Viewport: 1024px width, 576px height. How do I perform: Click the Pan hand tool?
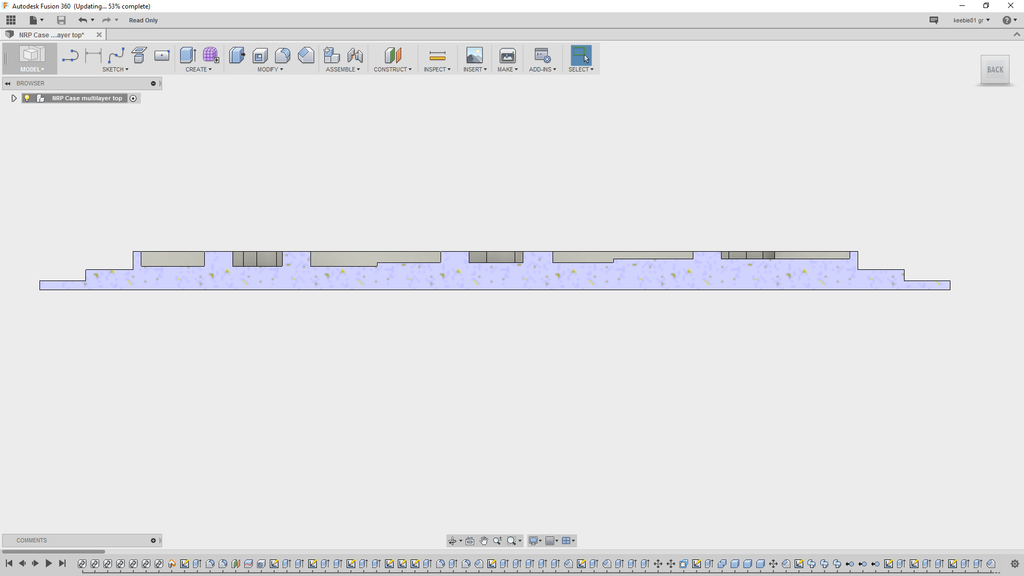(483, 541)
